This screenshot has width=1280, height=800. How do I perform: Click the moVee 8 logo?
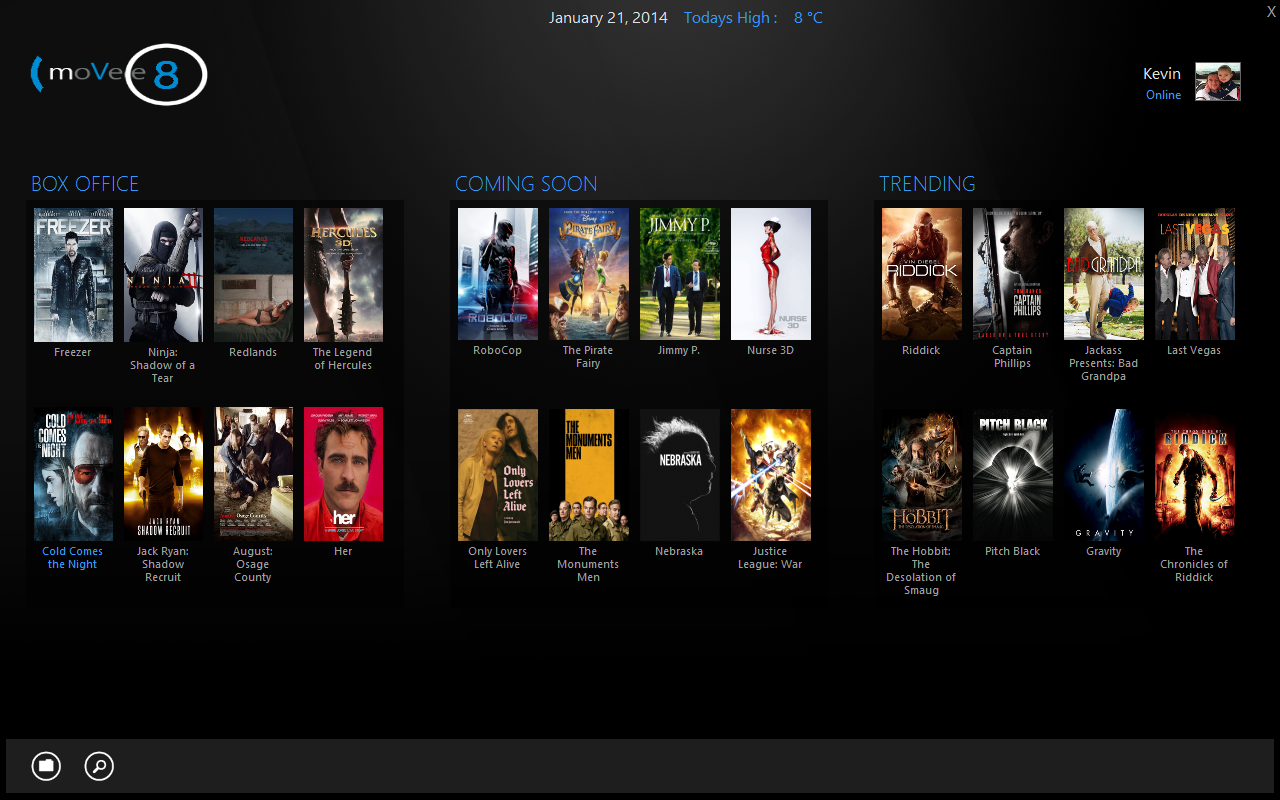119,75
